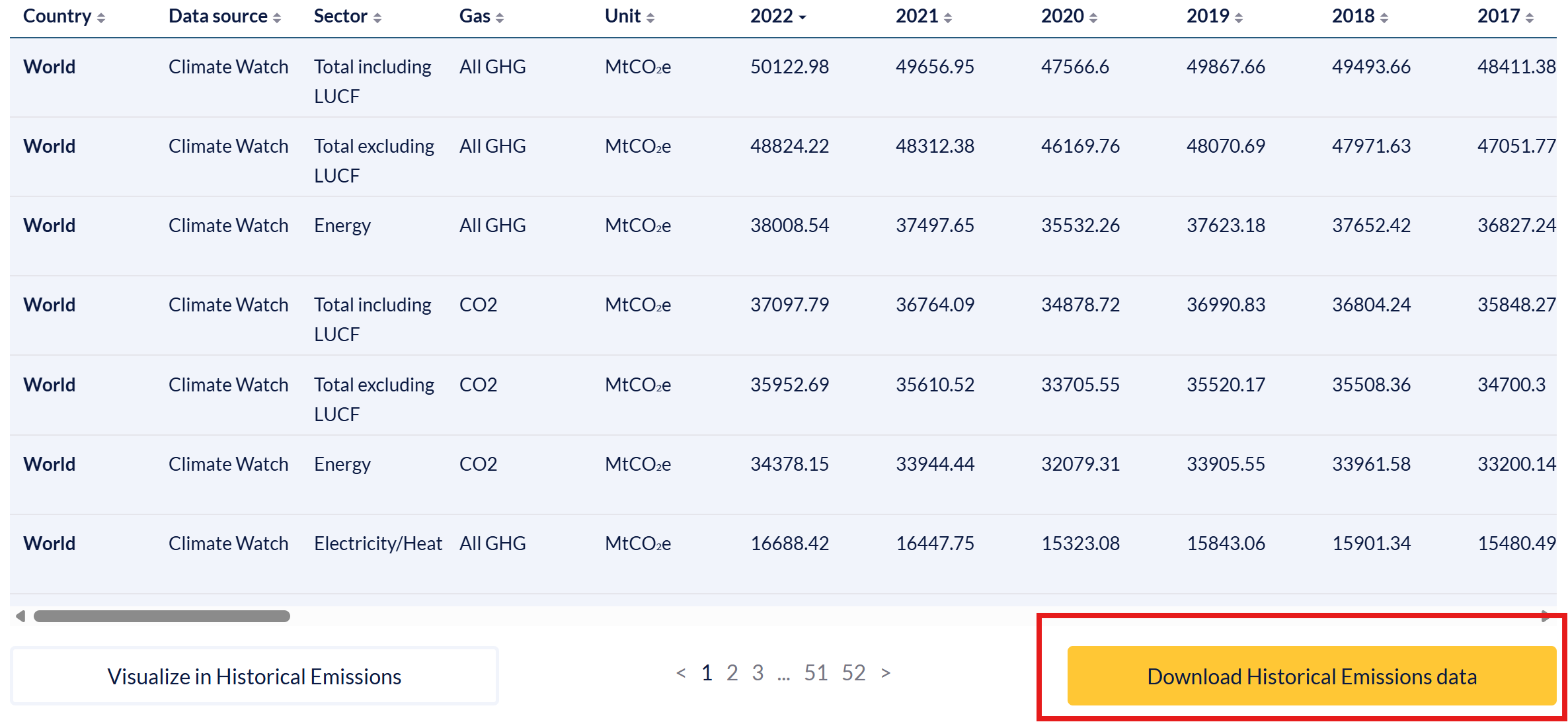Sort table by Country column arrows
Viewport: 1568px width, 722px height.
(101, 18)
